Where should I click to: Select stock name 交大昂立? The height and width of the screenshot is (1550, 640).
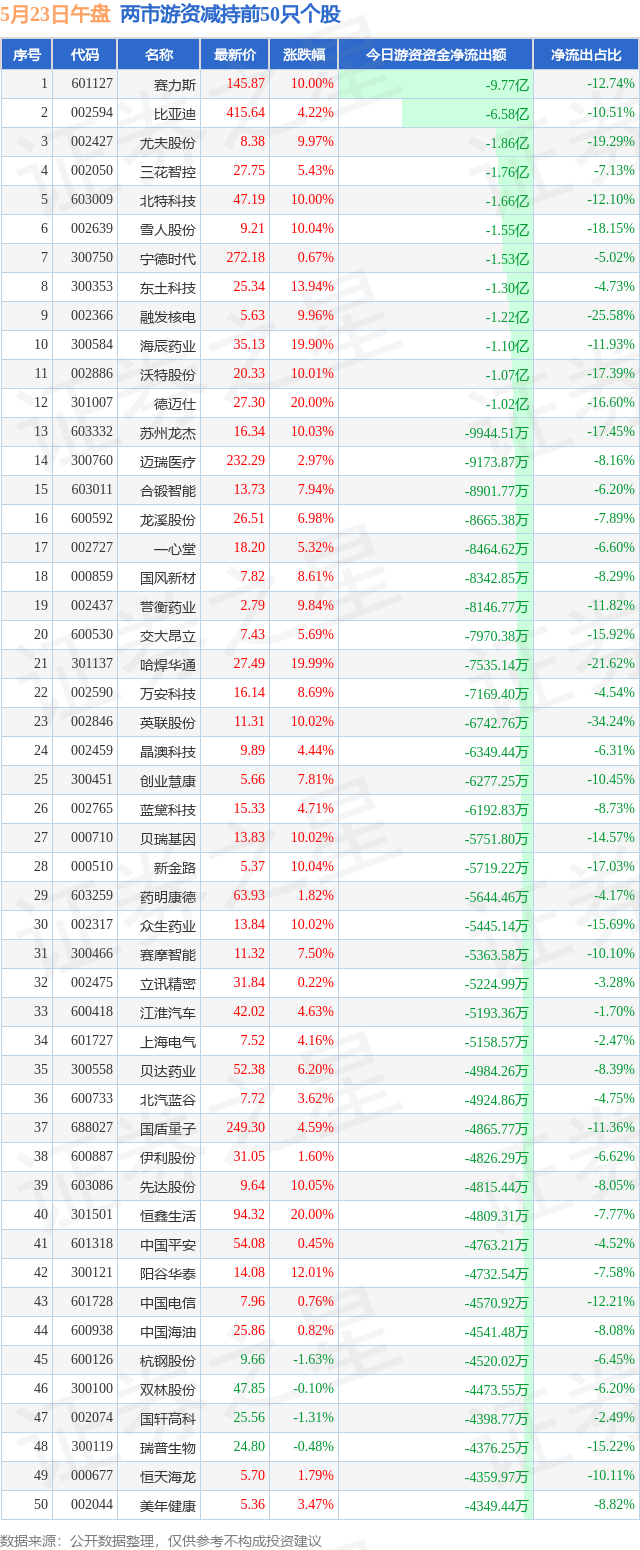point(168,635)
